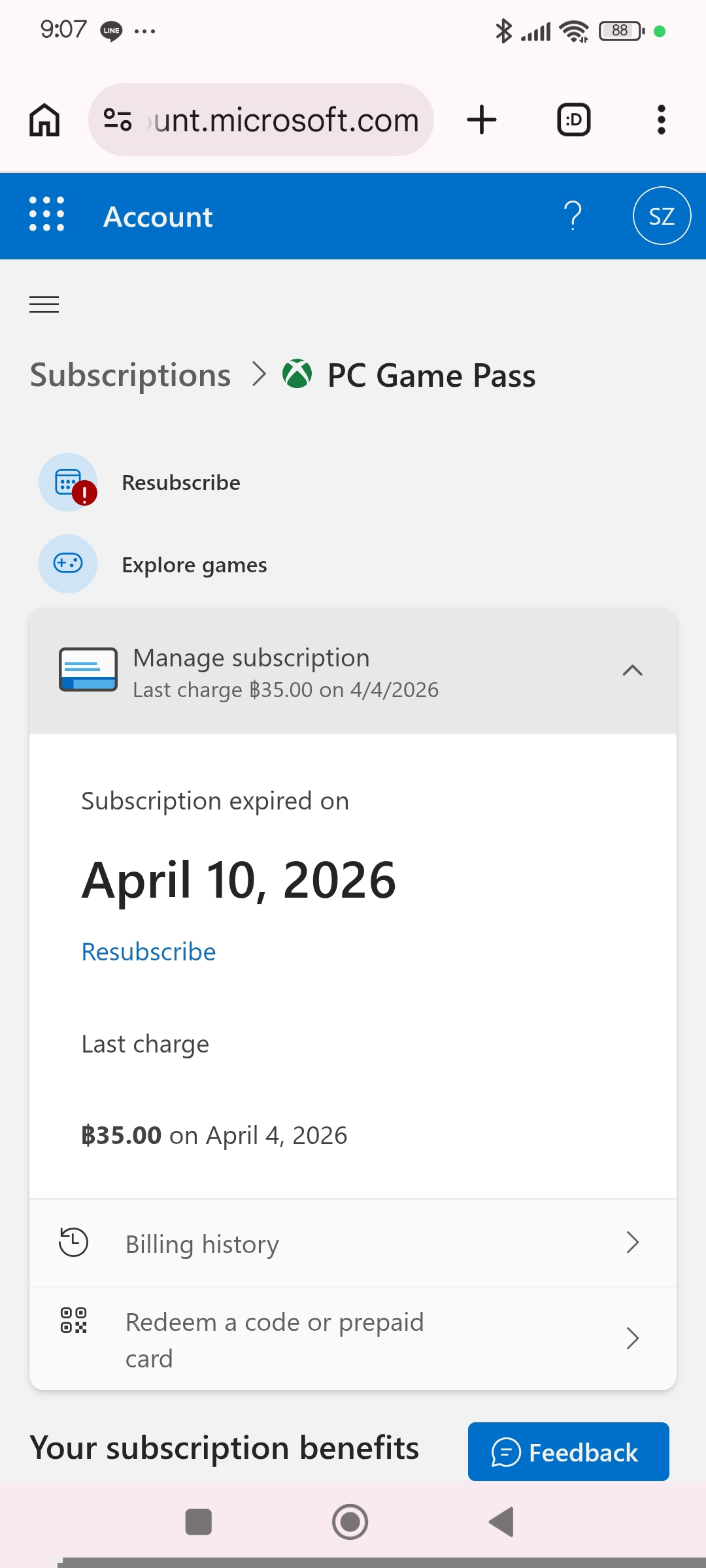Click the Manage subscription header text
The width and height of the screenshot is (706, 1568).
pyautogui.click(x=251, y=658)
